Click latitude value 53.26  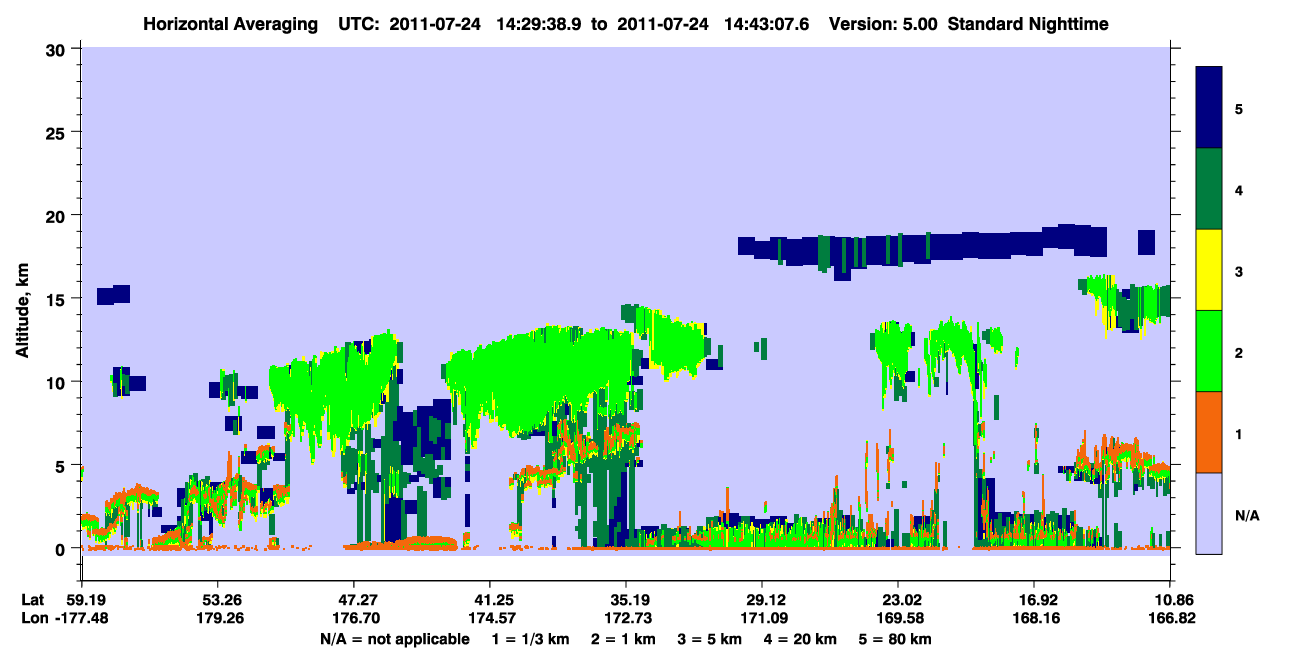click(x=218, y=600)
